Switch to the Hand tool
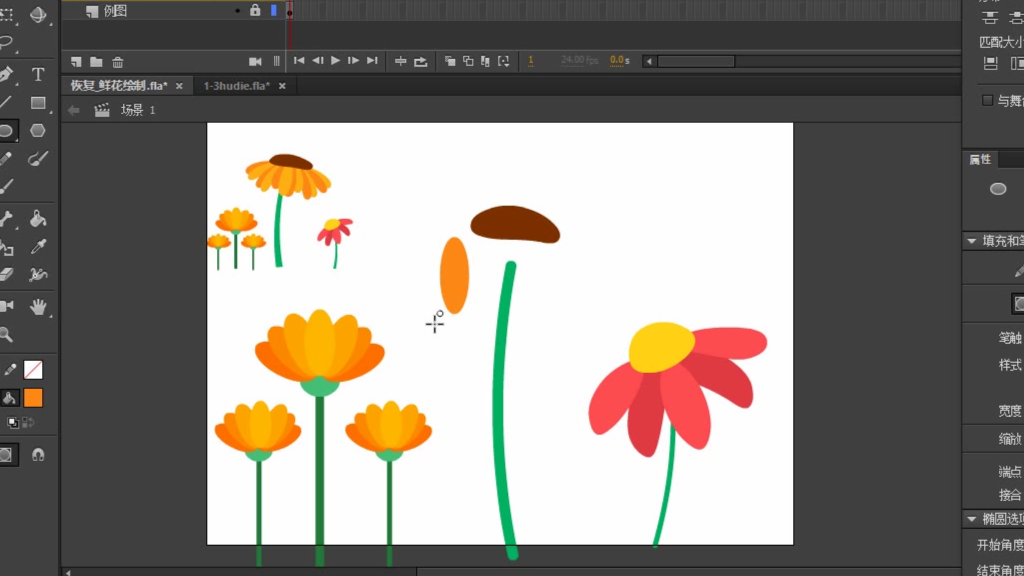Screen dimensions: 1024x576 (38, 307)
